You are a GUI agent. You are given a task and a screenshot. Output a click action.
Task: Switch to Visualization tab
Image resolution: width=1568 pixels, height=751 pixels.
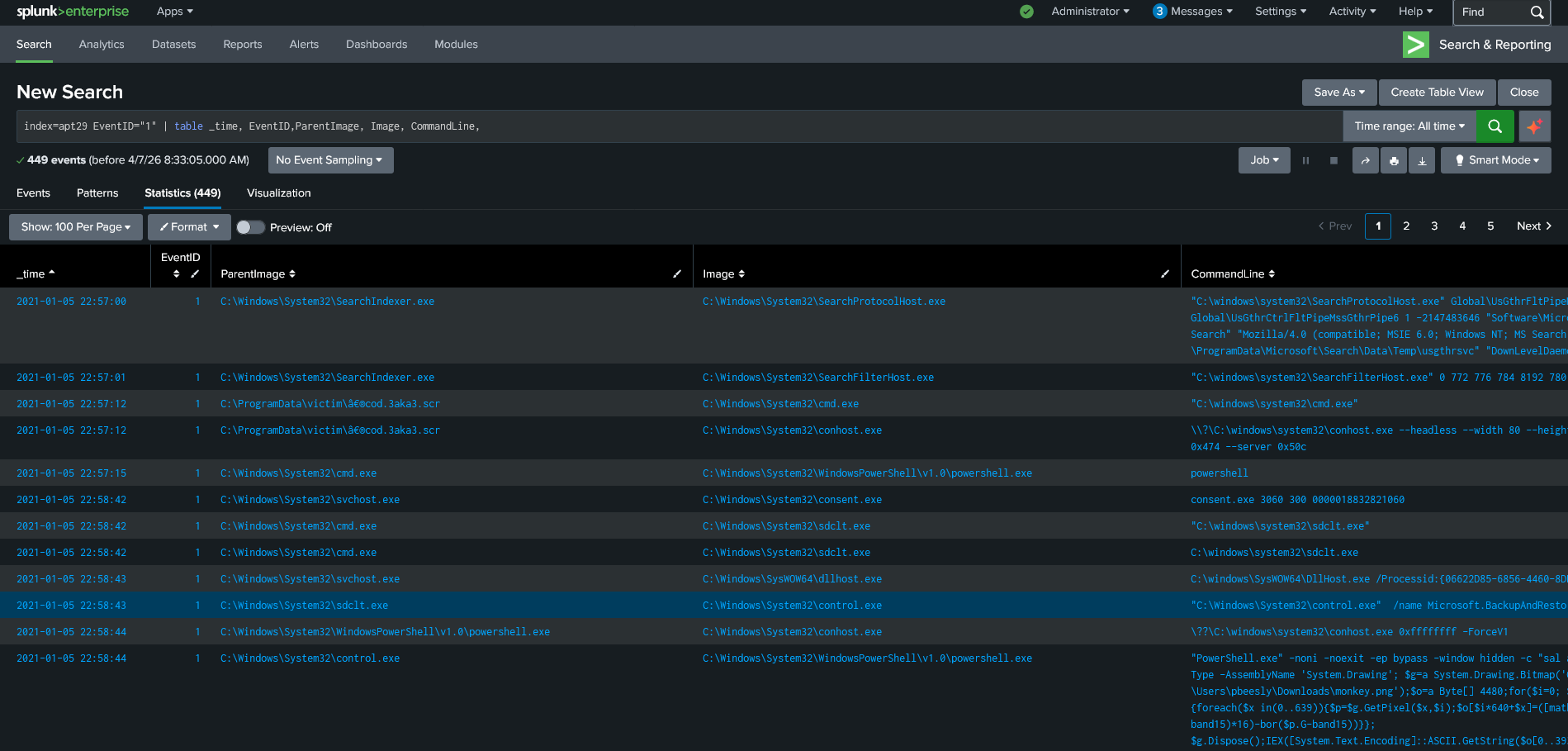279,193
